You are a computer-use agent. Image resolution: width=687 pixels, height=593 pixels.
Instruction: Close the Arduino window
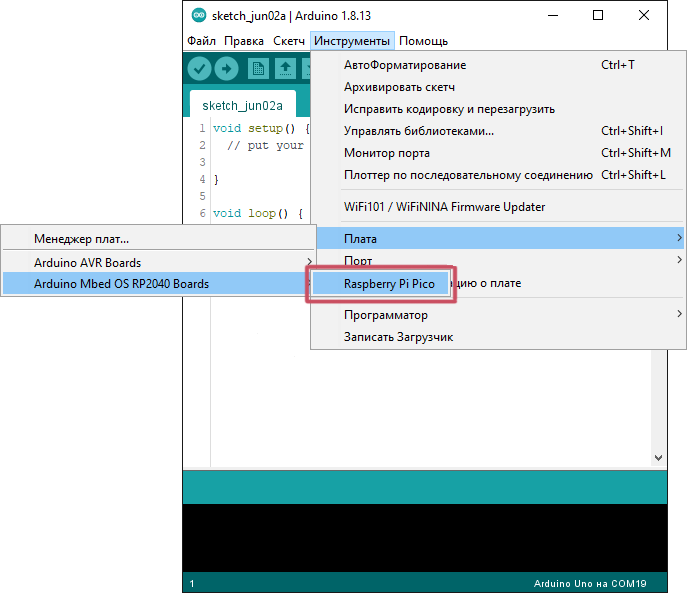coord(644,15)
